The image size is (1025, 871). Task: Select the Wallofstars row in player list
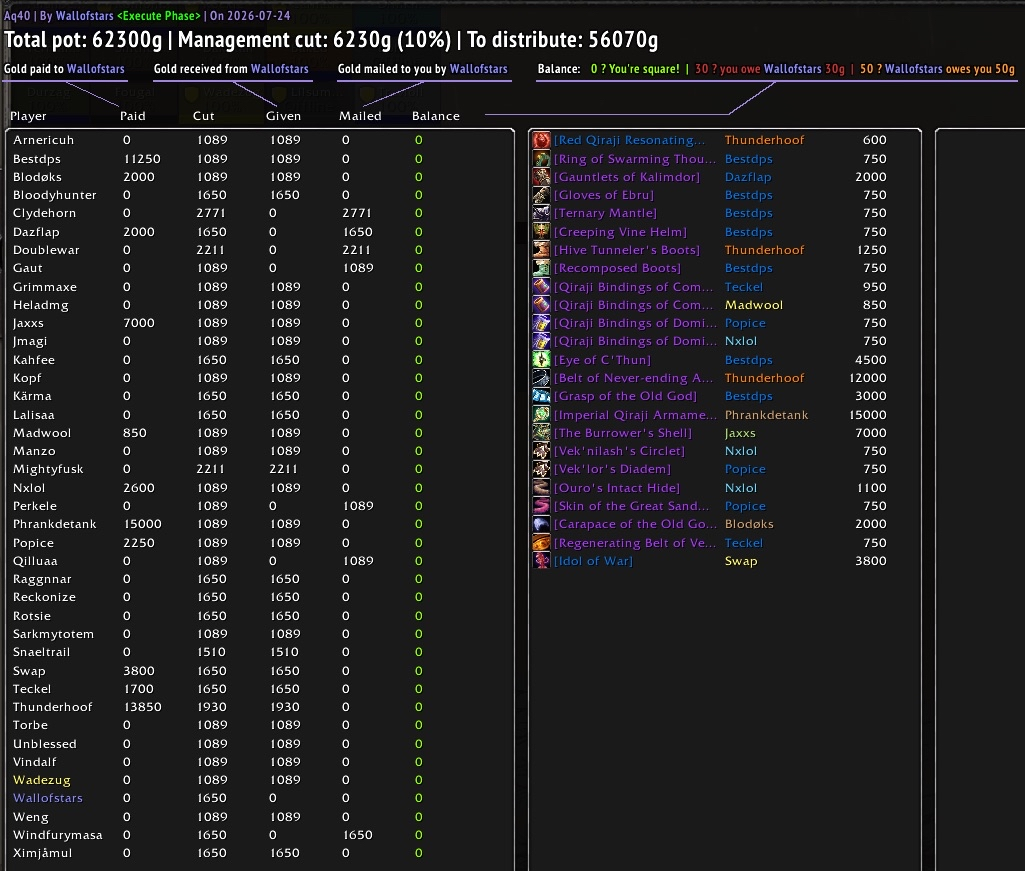tap(48, 798)
